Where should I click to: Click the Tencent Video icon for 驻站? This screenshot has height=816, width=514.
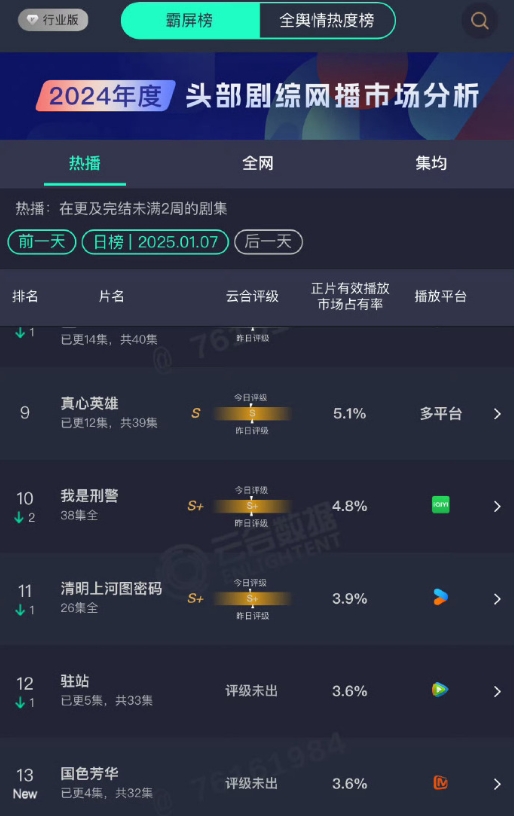click(x=440, y=690)
